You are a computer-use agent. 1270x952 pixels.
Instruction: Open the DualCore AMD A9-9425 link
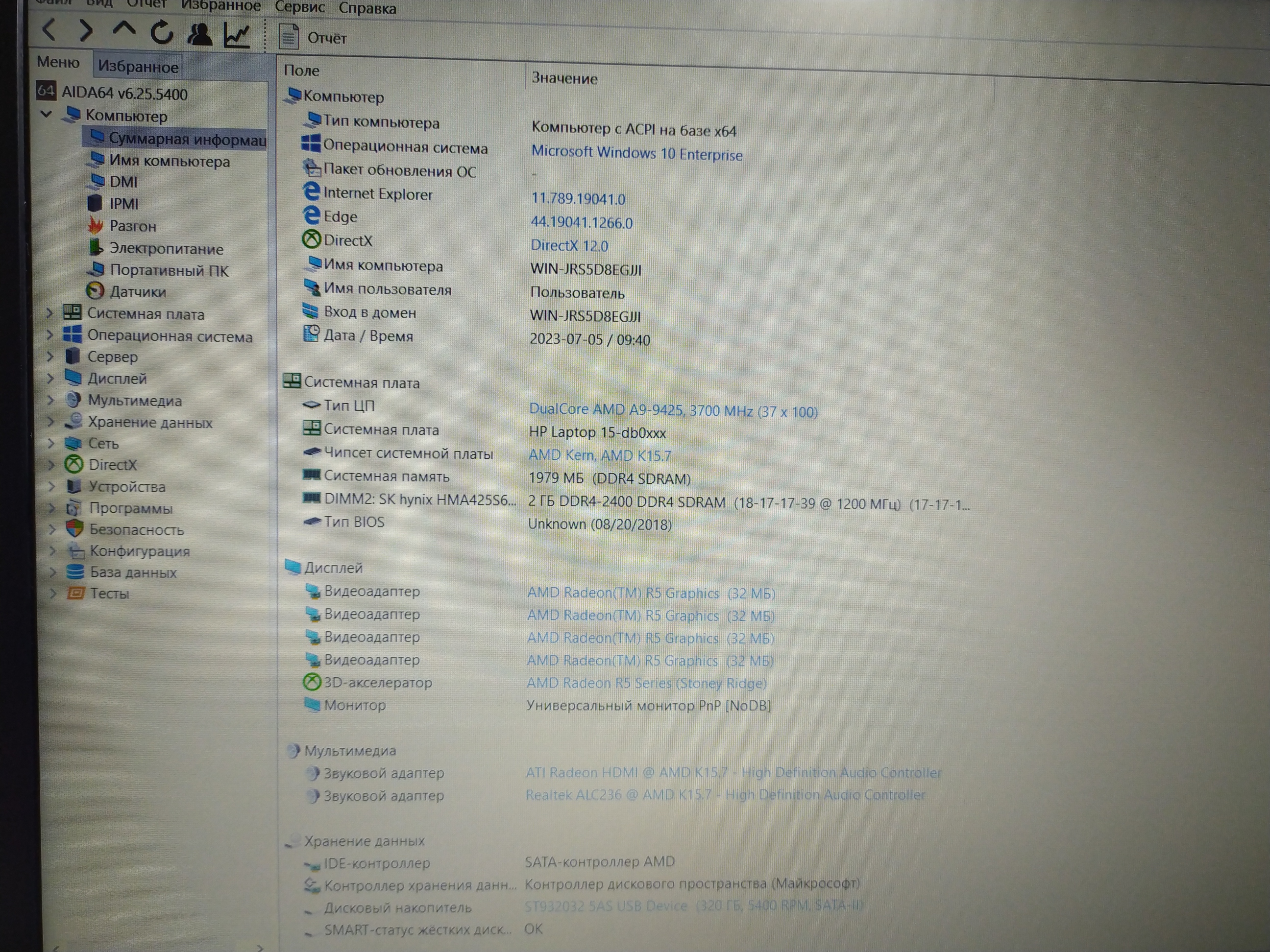click(673, 411)
